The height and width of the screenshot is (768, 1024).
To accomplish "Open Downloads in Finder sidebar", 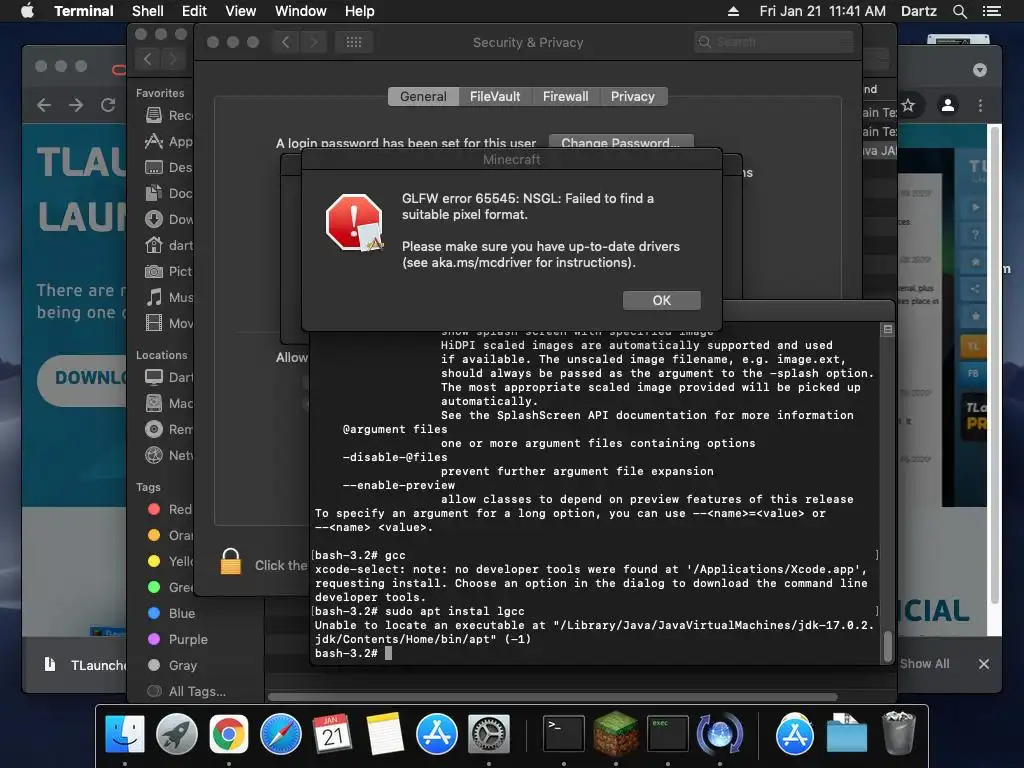I will tap(169, 219).
